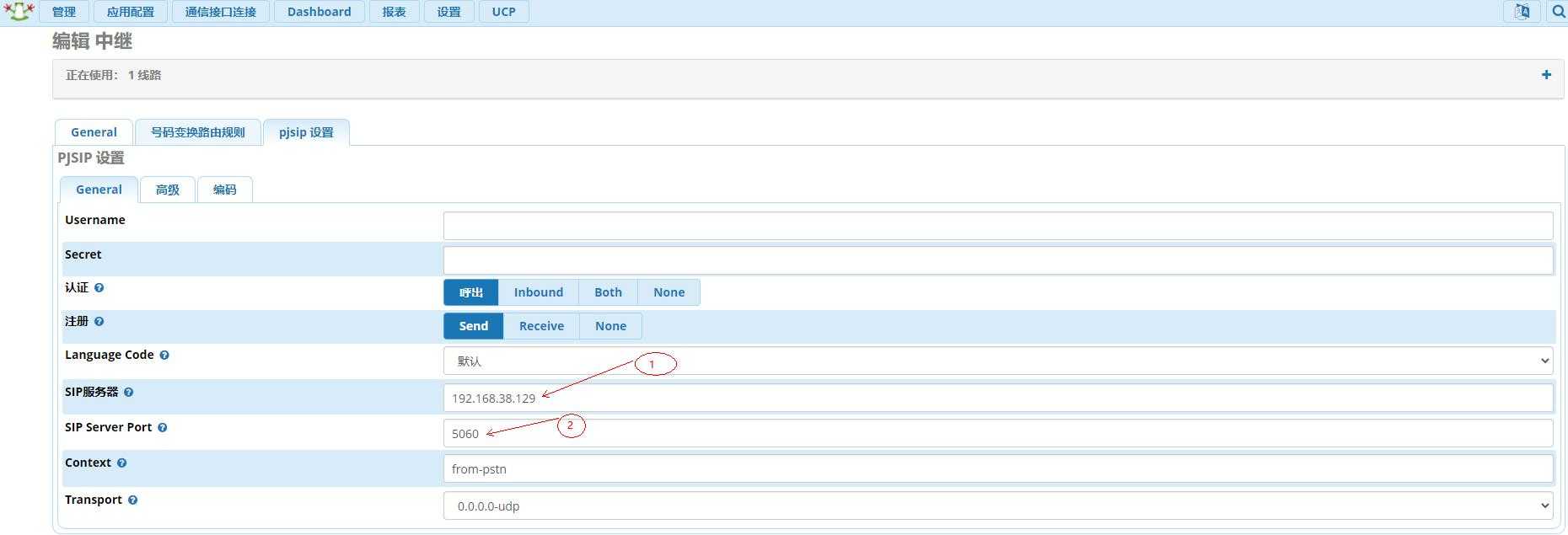Switch to pjsip 设置 tab
This screenshot has width=1568, height=535.
click(x=306, y=132)
